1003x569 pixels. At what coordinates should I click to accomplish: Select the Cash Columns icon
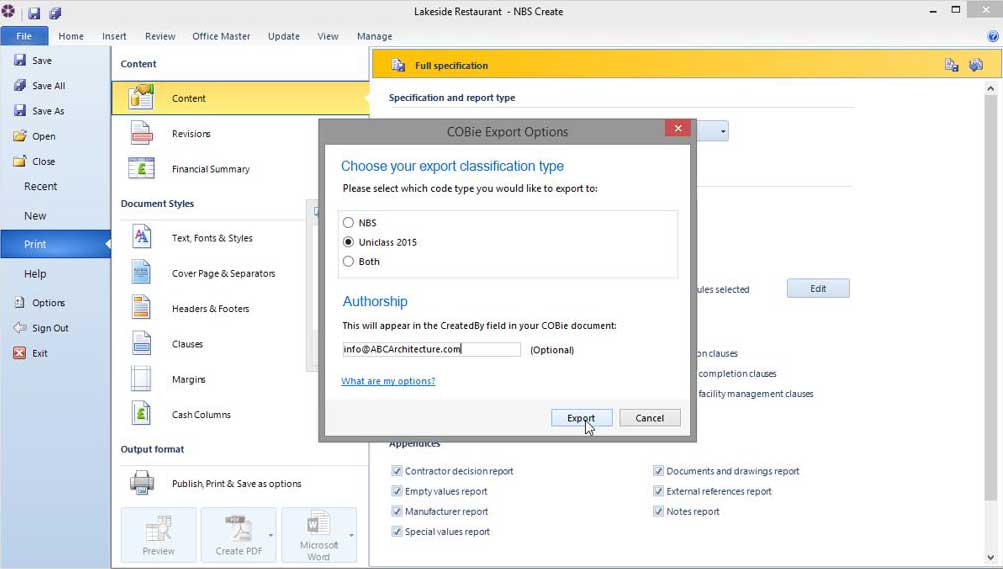coord(141,414)
